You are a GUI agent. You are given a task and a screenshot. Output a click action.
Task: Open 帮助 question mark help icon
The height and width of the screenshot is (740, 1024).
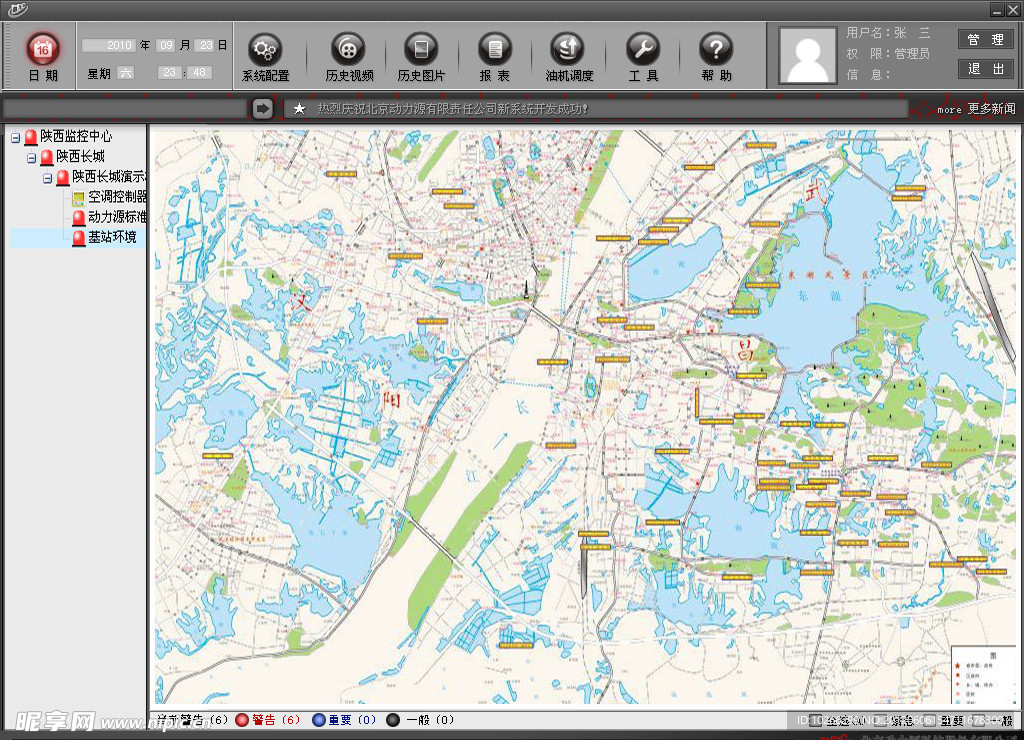(x=716, y=49)
